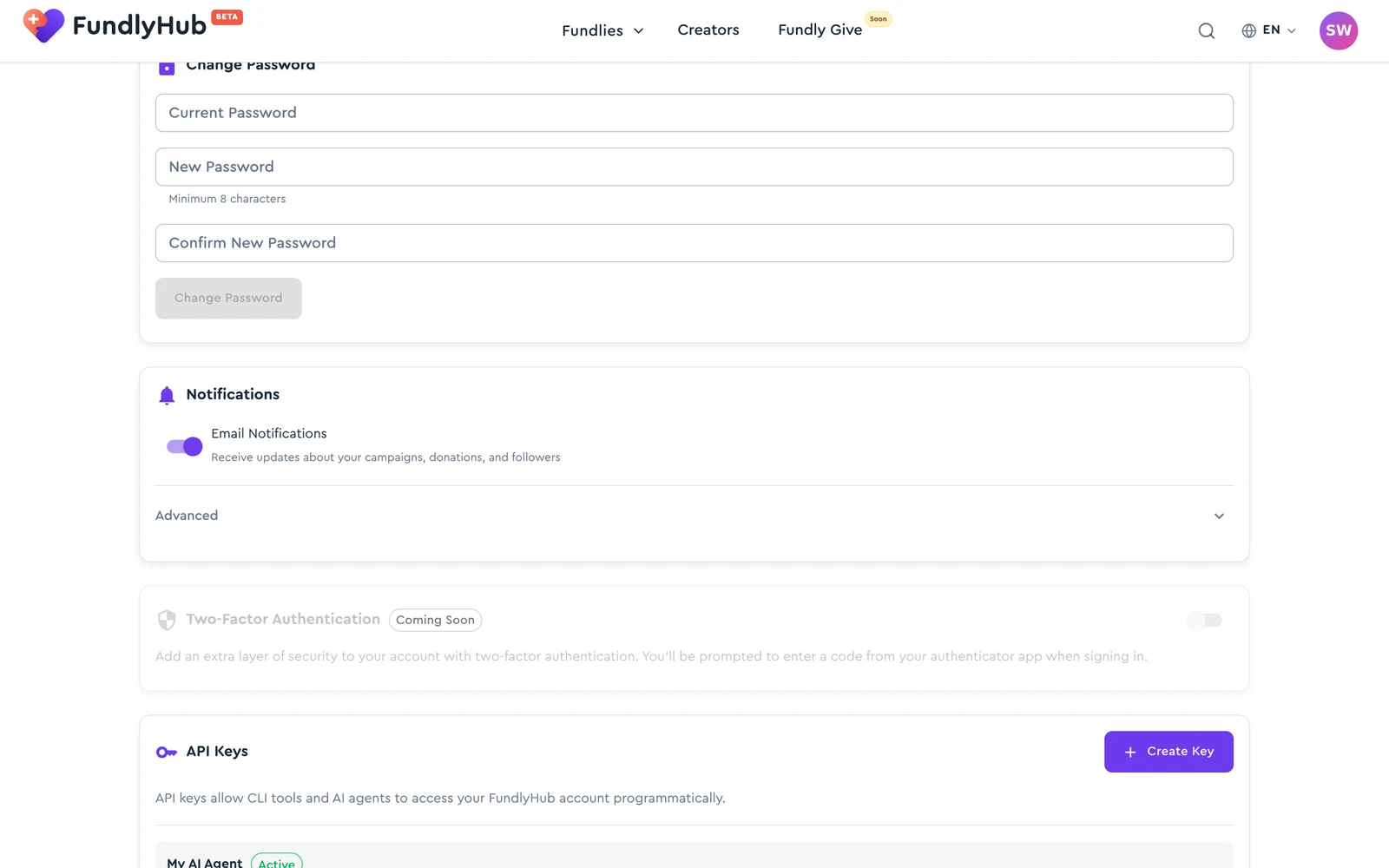1389x868 pixels.
Task: Click the Create Key button
Action: click(x=1168, y=752)
